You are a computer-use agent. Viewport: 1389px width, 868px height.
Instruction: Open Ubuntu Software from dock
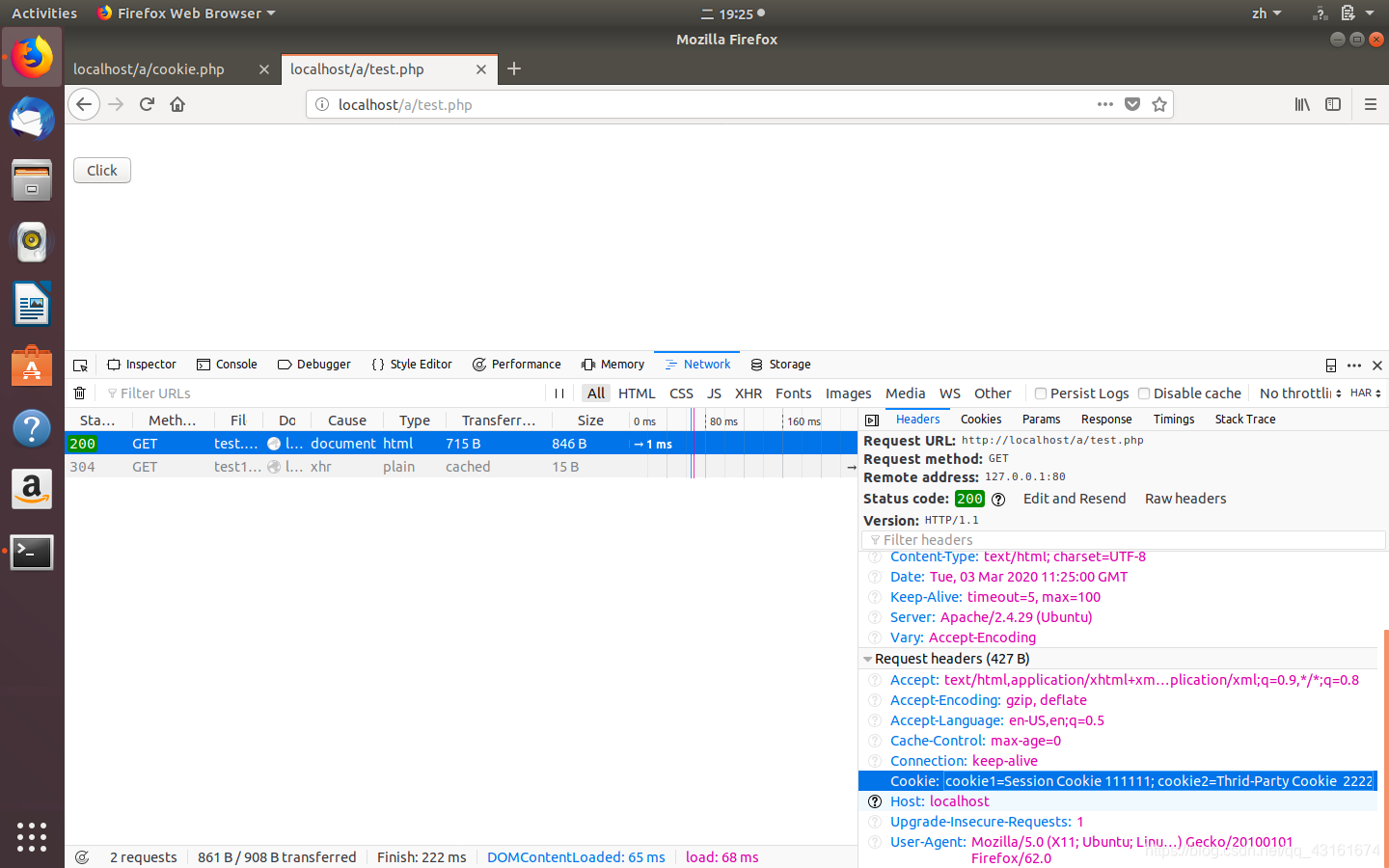point(32,366)
